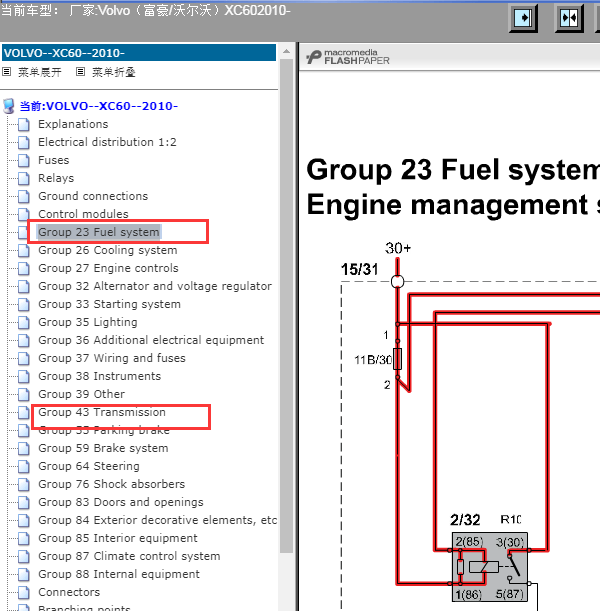Select Group 23 Fuel system entry
600x611 pixels.
point(99,232)
